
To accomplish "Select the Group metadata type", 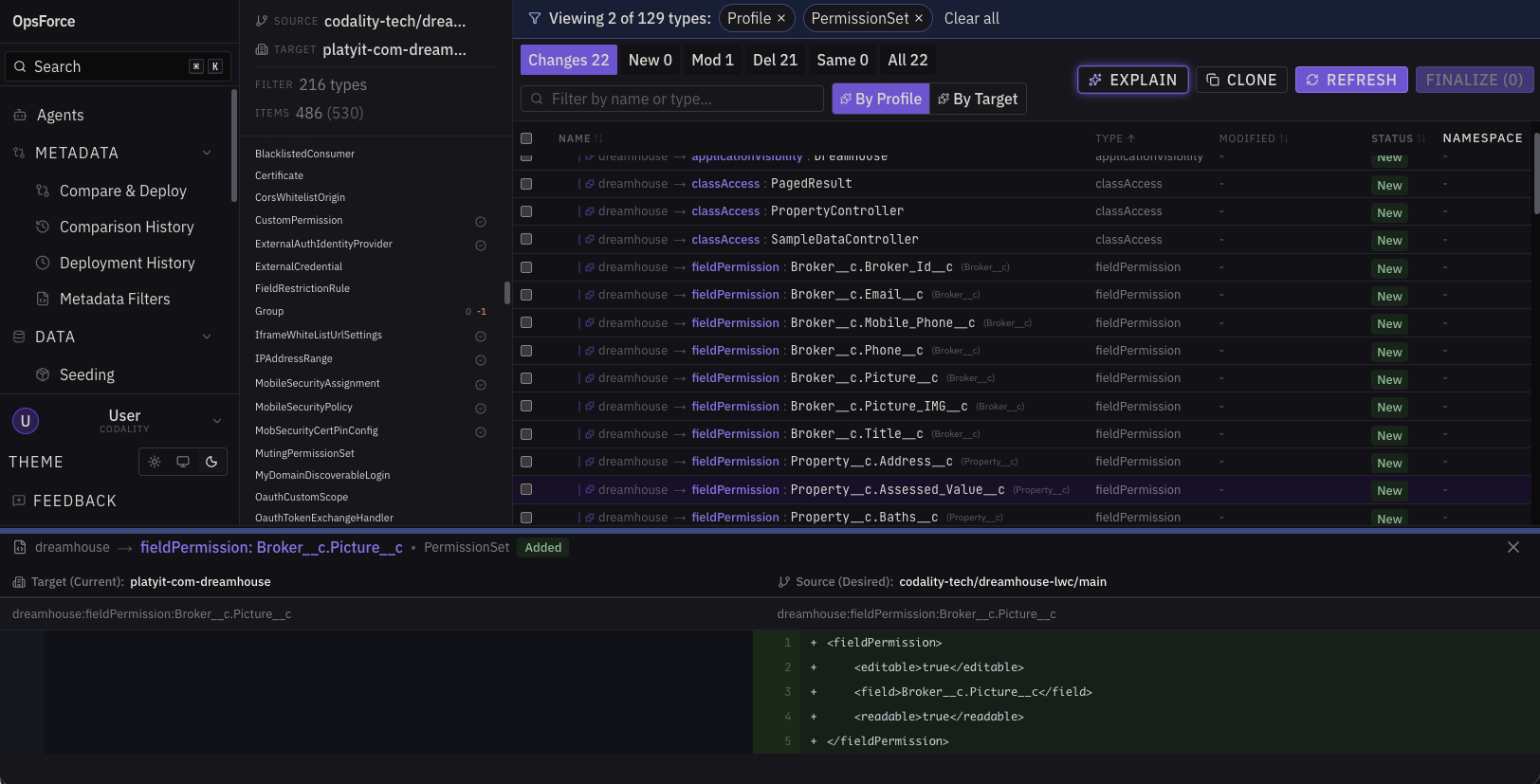I will tap(269, 311).
